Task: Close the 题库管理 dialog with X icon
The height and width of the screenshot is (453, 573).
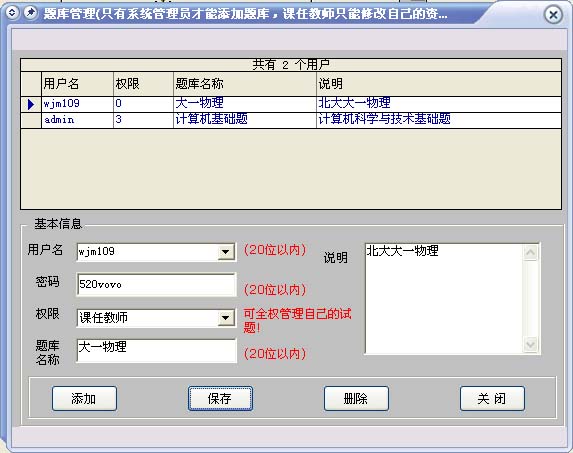Action: pos(553,15)
